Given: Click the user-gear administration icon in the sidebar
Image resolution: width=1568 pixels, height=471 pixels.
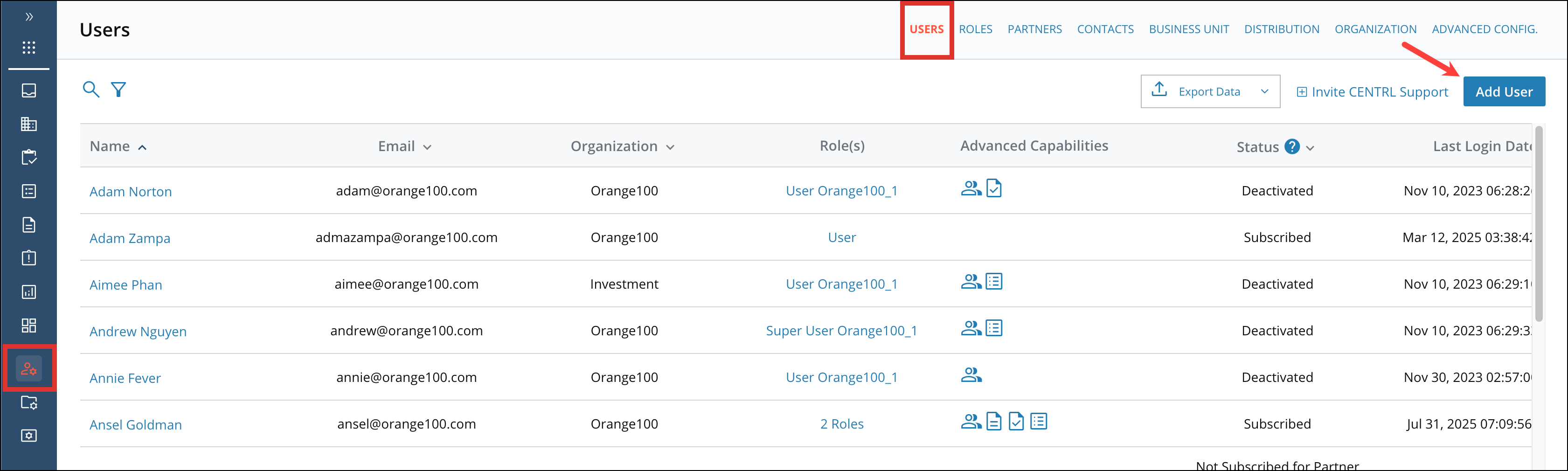Looking at the screenshot, I should (28, 367).
